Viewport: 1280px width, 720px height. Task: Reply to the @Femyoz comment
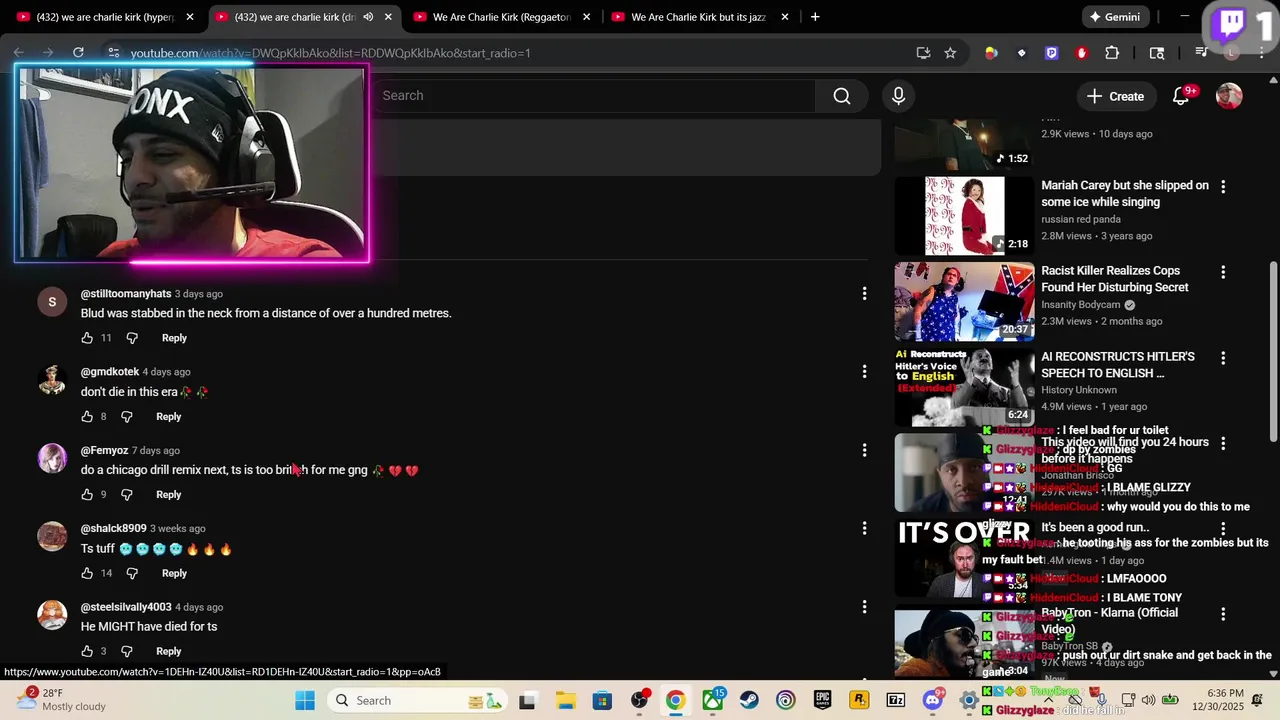click(x=169, y=494)
